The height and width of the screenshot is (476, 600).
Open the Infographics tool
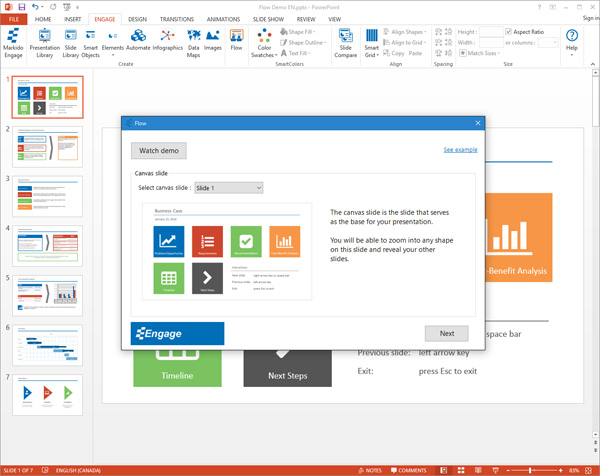(168, 40)
